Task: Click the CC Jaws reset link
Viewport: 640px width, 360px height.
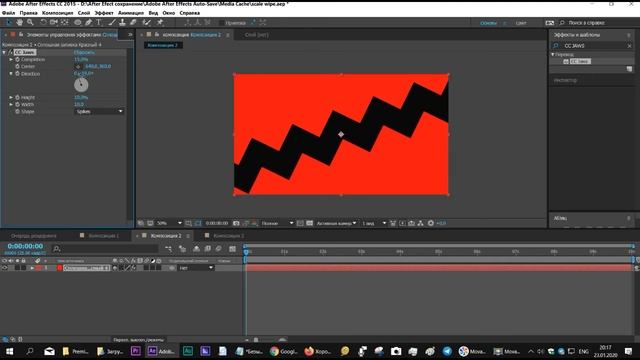Action: (84, 52)
